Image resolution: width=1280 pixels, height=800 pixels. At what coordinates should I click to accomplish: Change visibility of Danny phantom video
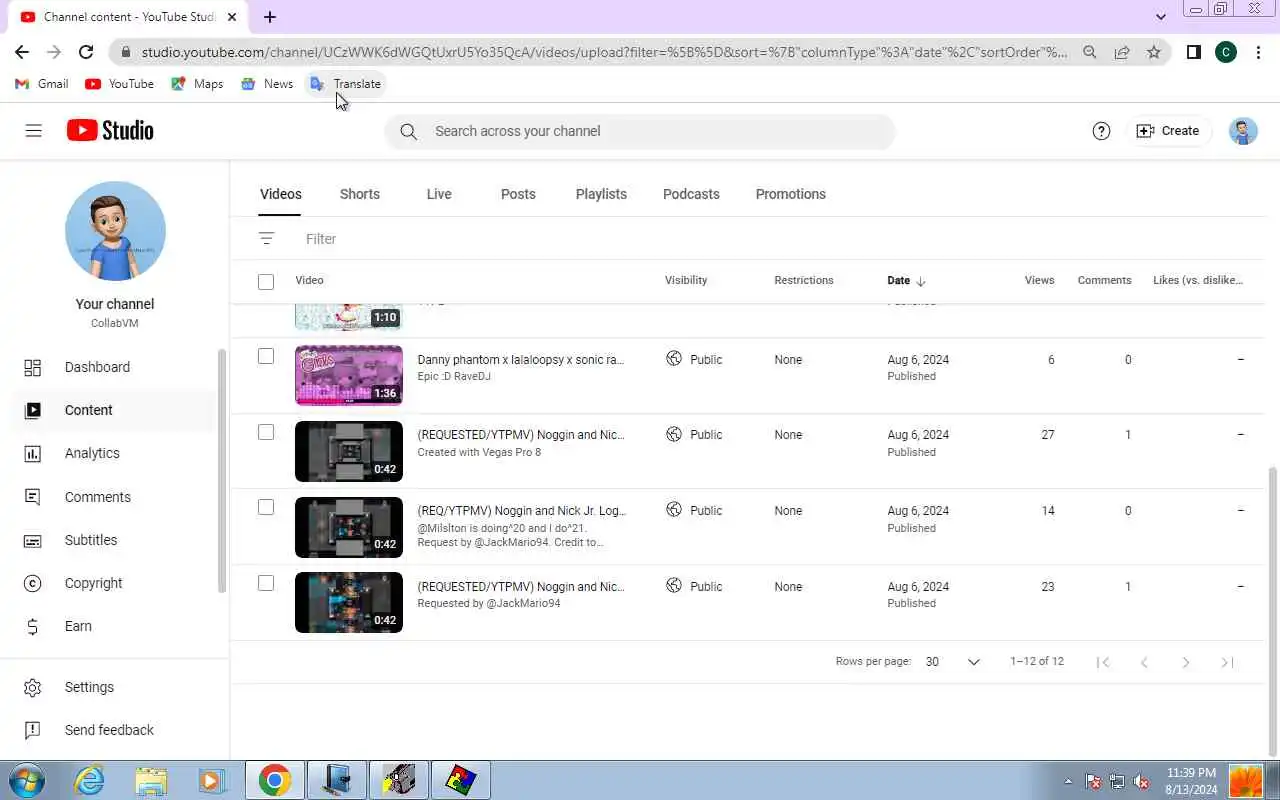(x=694, y=359)
